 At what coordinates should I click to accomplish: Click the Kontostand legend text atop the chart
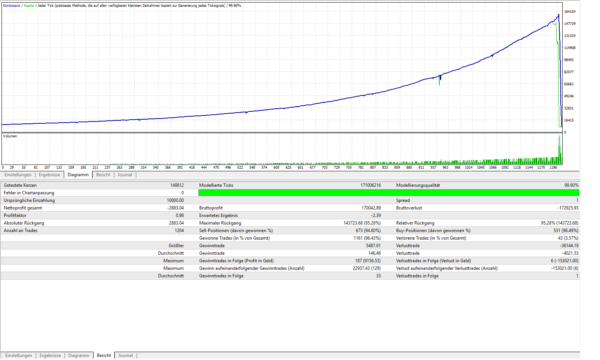tap(11, 6)
